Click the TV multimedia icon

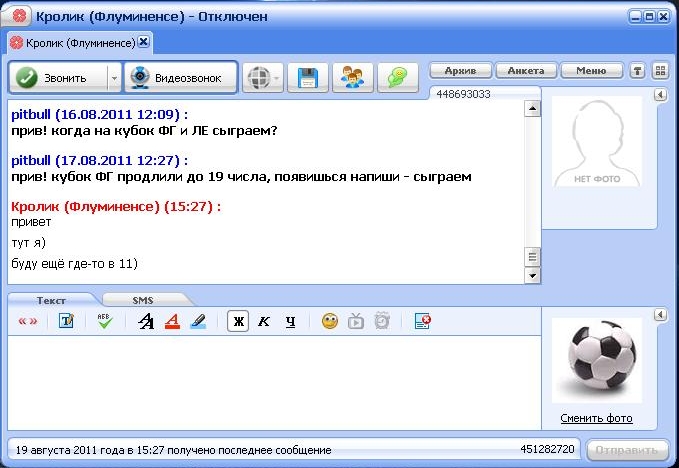[x=356, y=321]
